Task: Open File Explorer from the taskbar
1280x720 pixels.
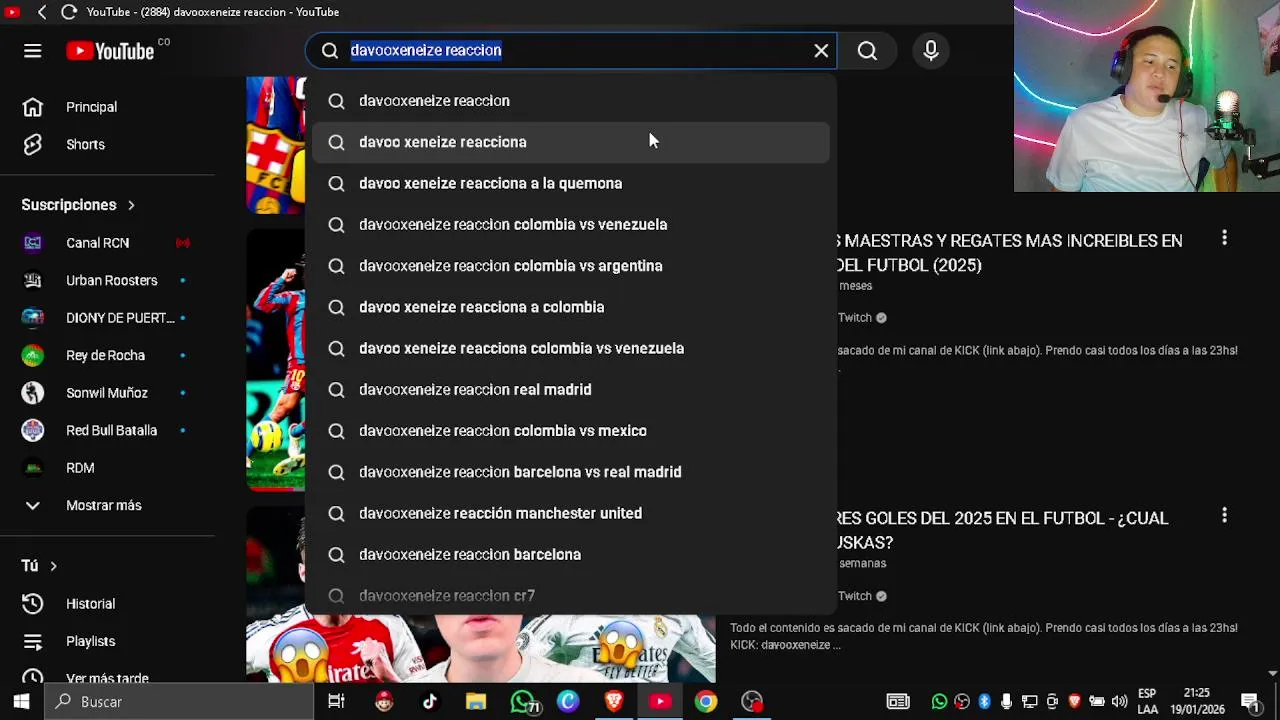Action: (x=476, y=702)
